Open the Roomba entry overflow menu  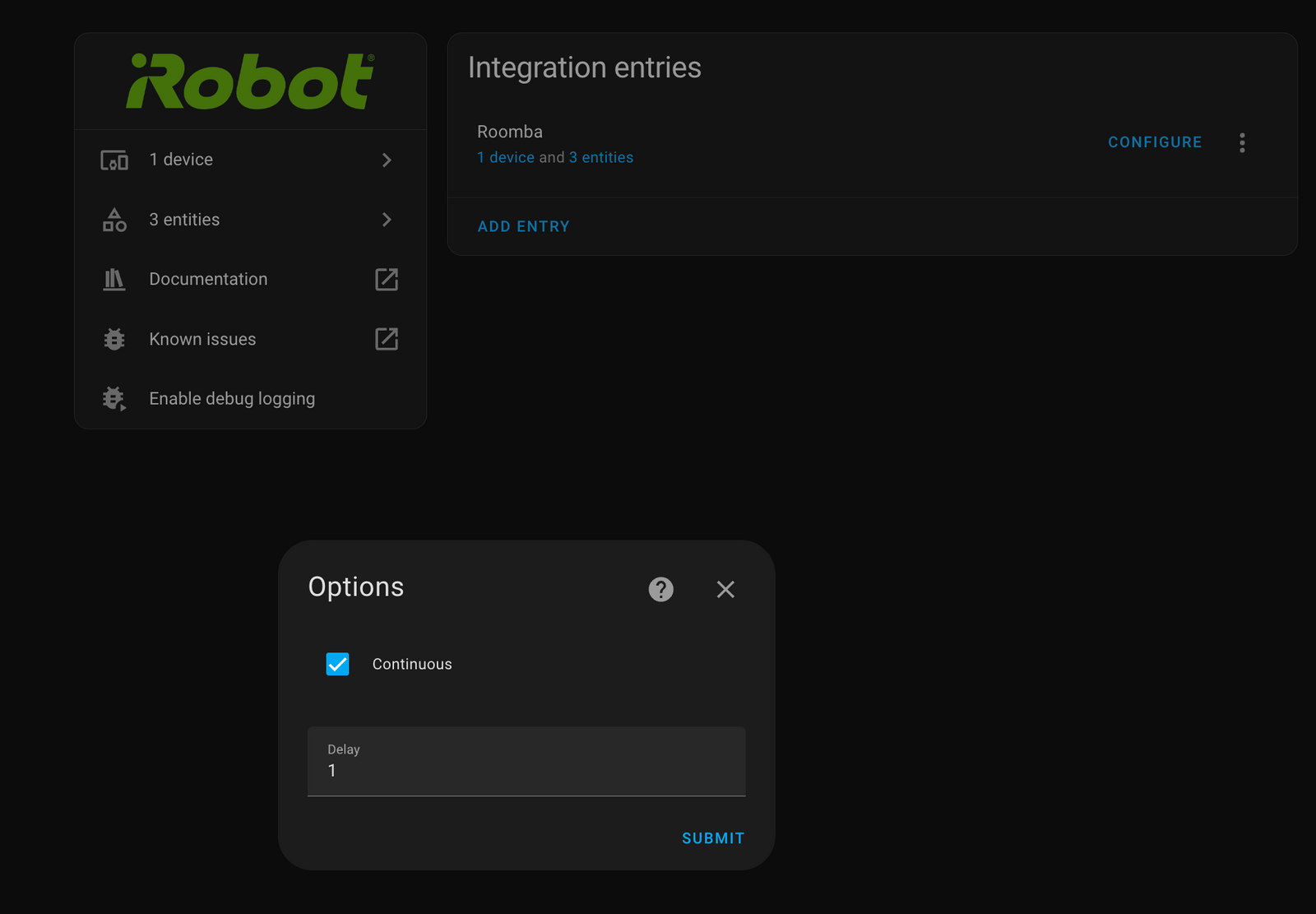[1242, 142]
